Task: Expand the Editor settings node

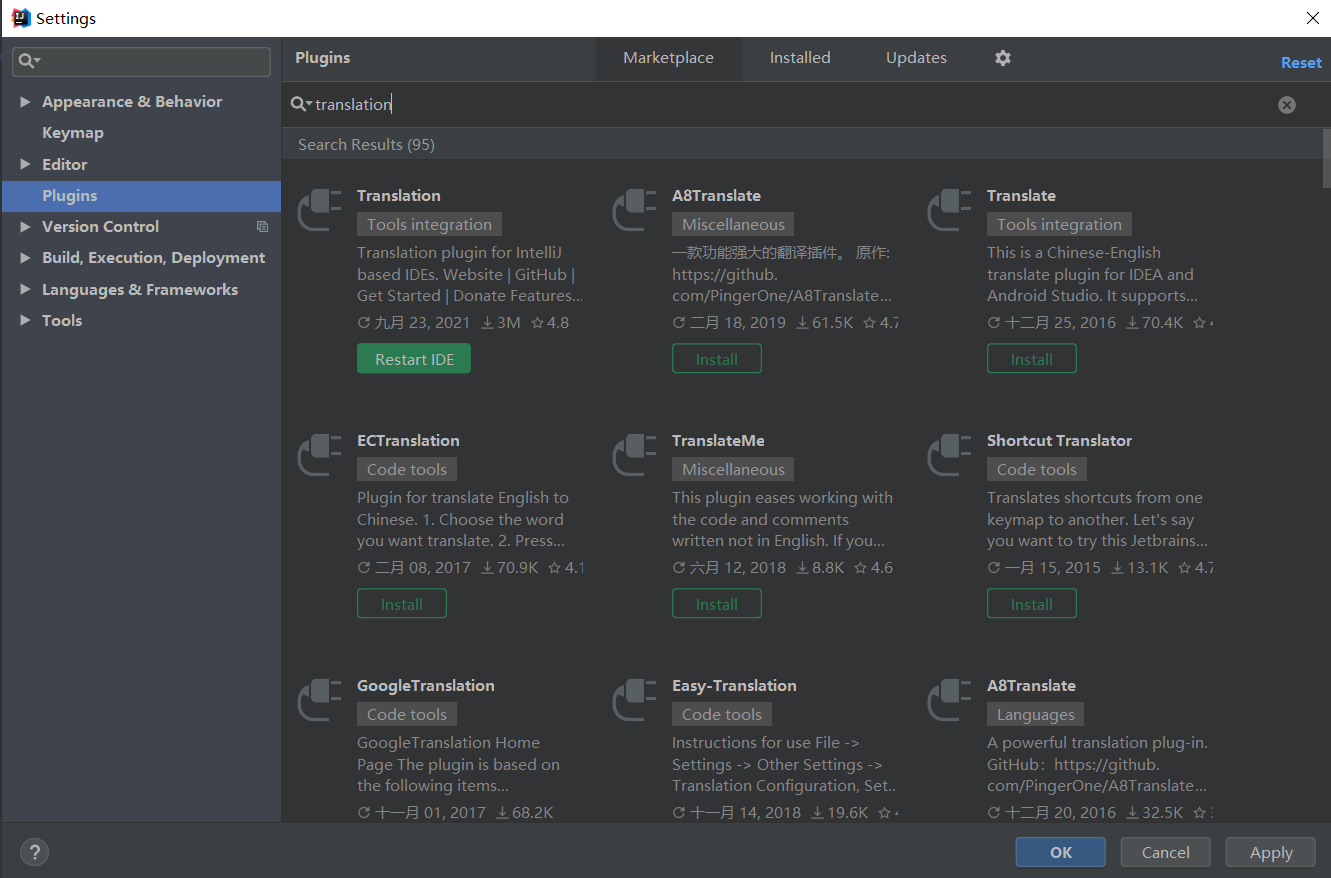Action: 25,164
